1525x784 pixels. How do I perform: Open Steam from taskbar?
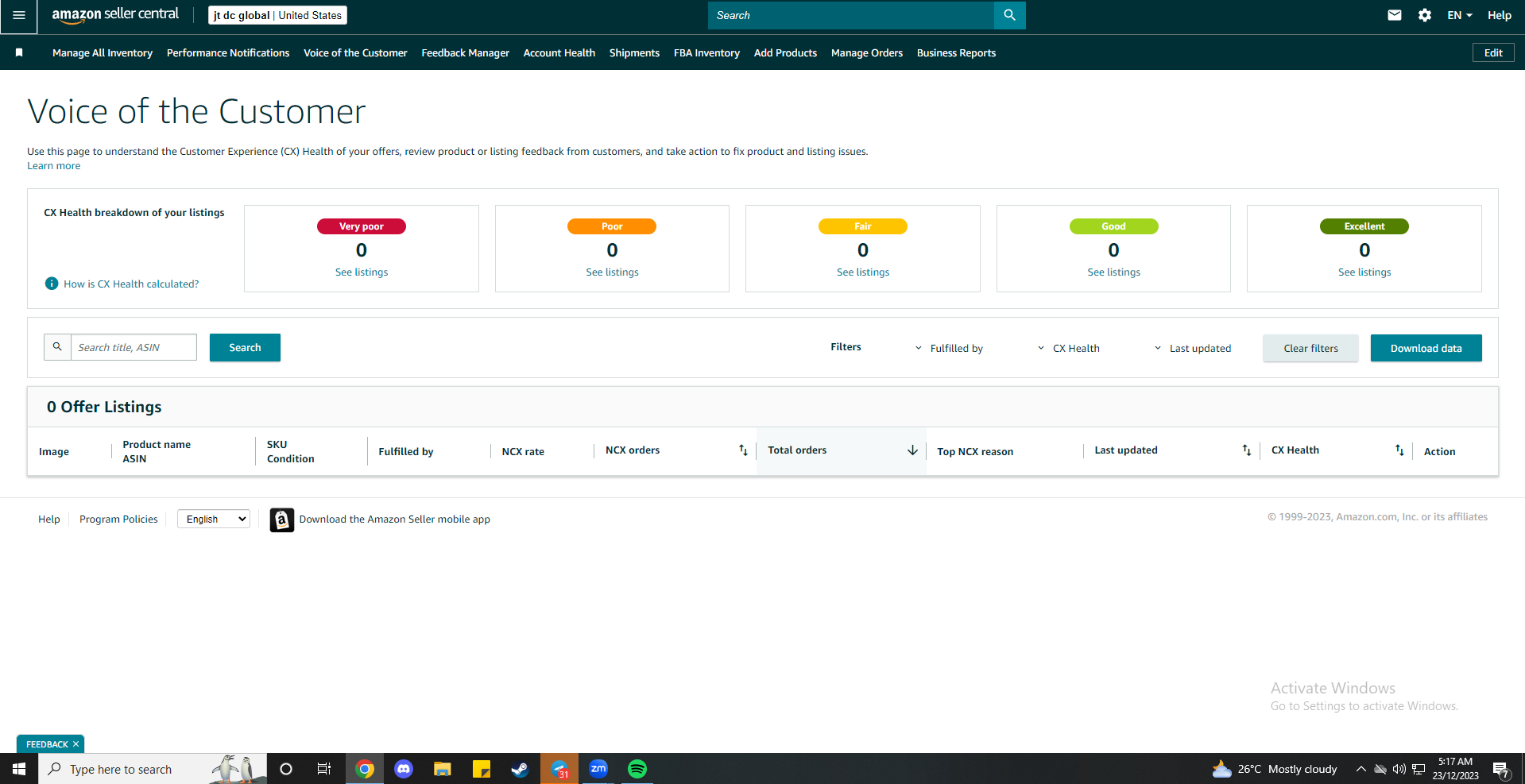[x=520, y=769]
